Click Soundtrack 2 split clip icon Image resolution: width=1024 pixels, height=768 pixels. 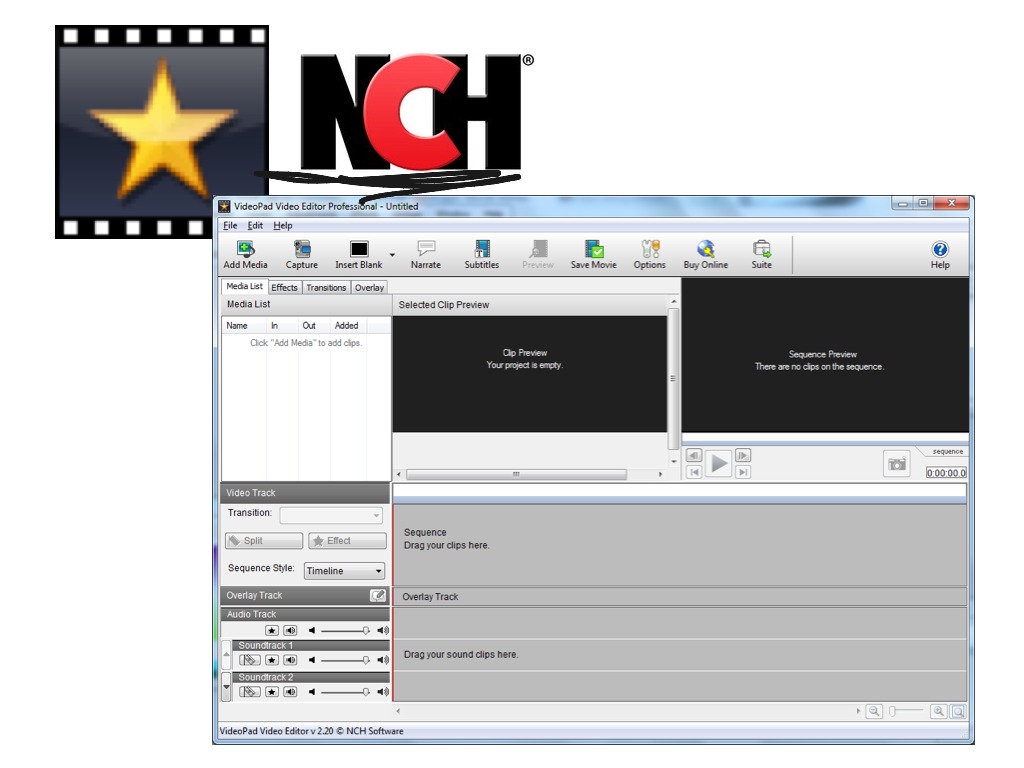coord(249,692)
